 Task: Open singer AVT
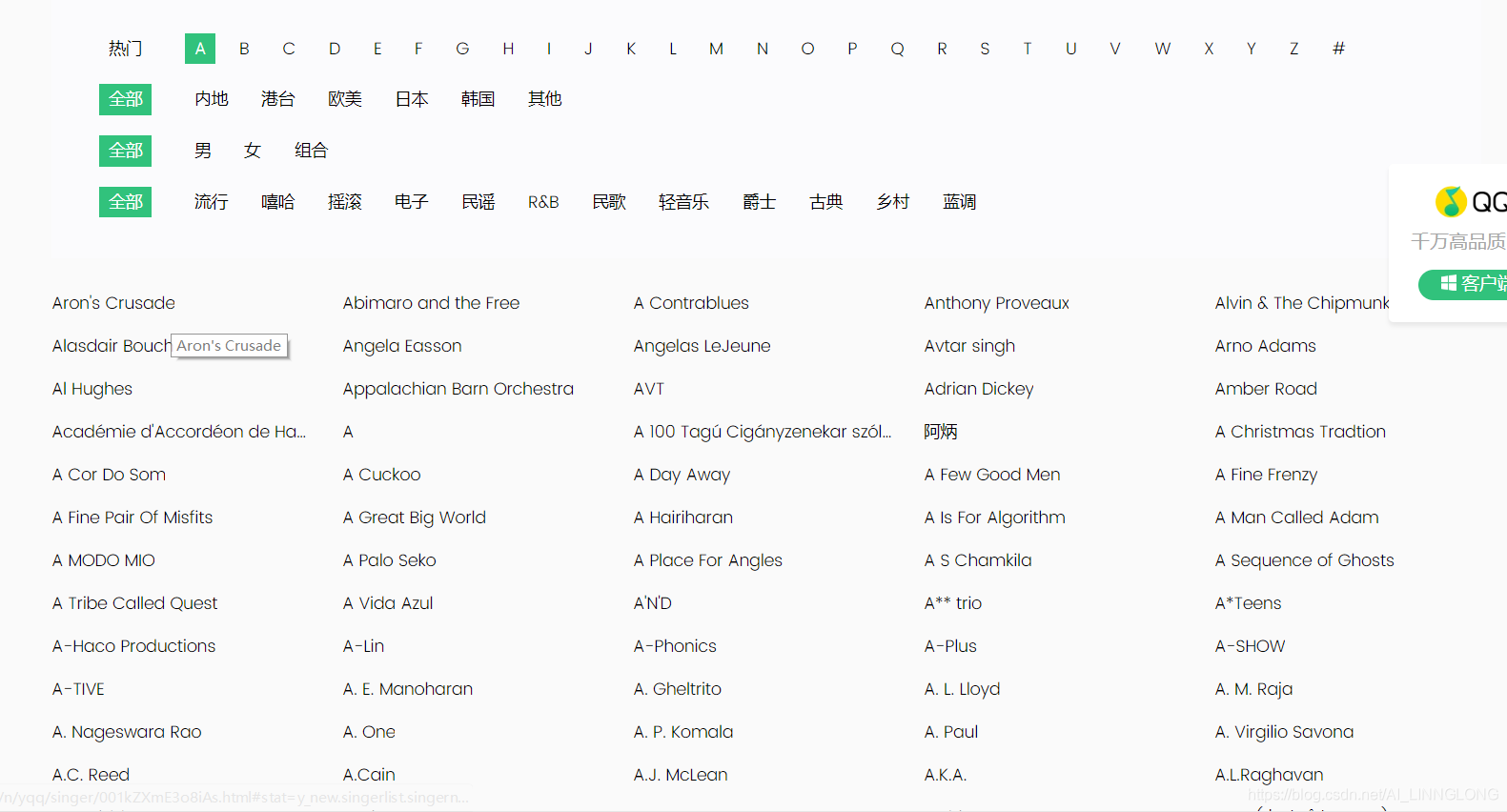click(x=648, y=389)
